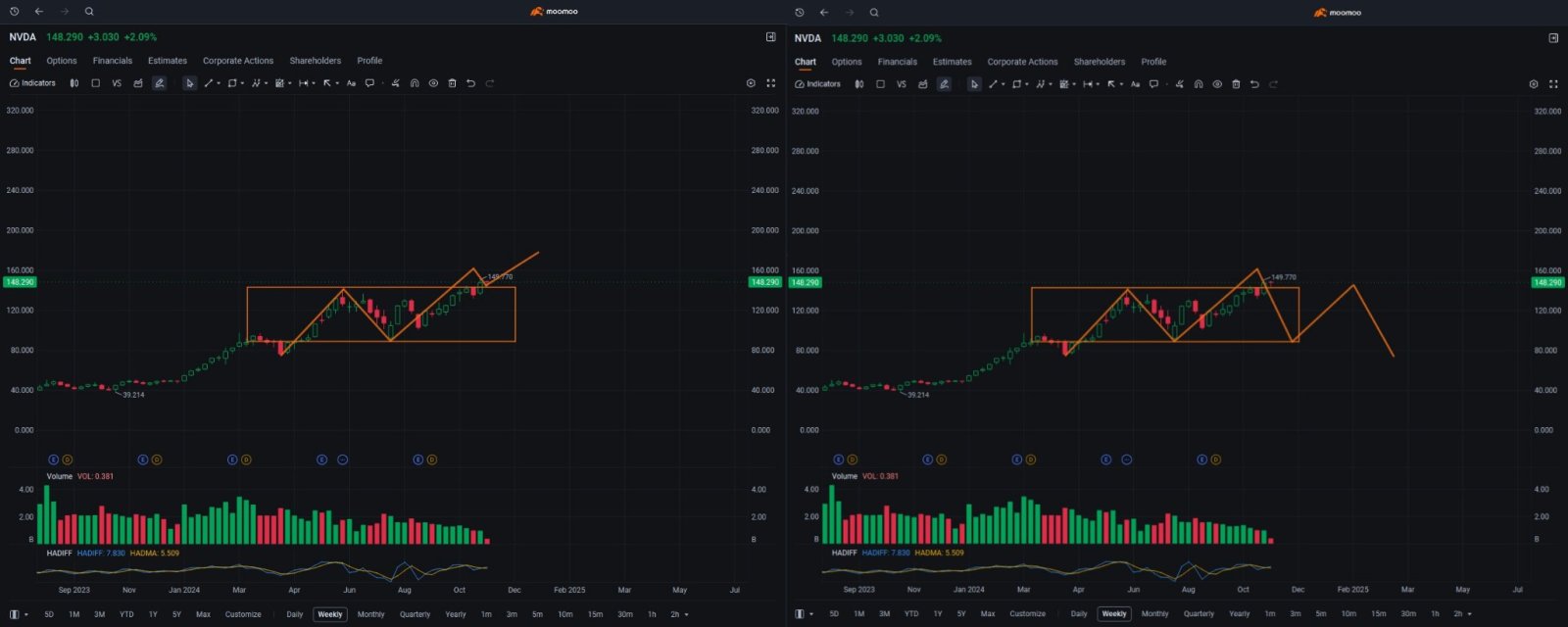1568x627 pixels.
Task: Open chart settings gear in right chart
Action: tap(1534, 84)
